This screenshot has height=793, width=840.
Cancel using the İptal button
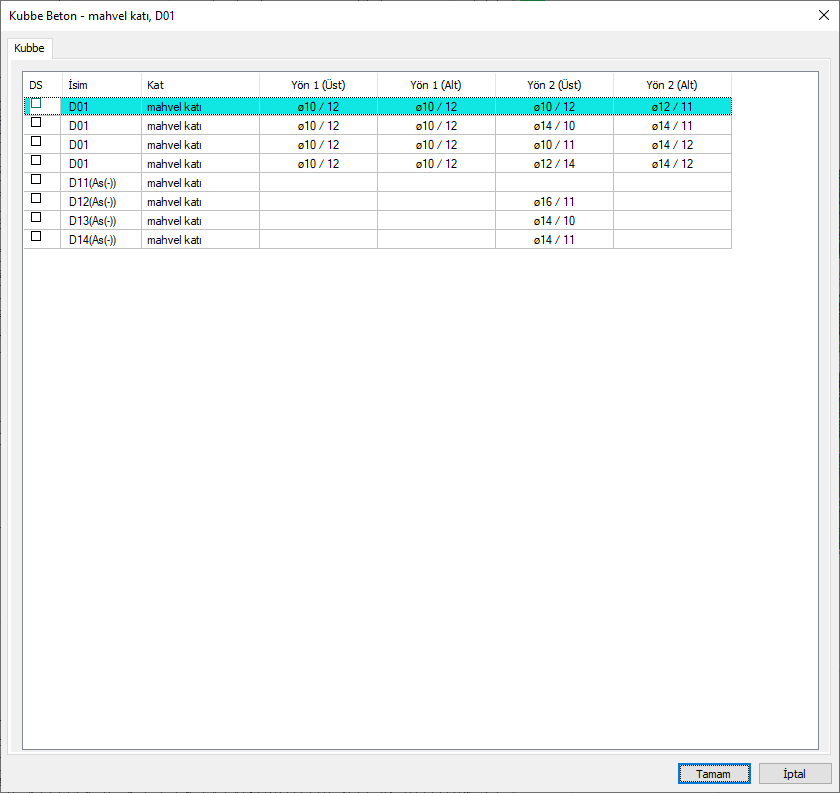(x=794, y=774)
